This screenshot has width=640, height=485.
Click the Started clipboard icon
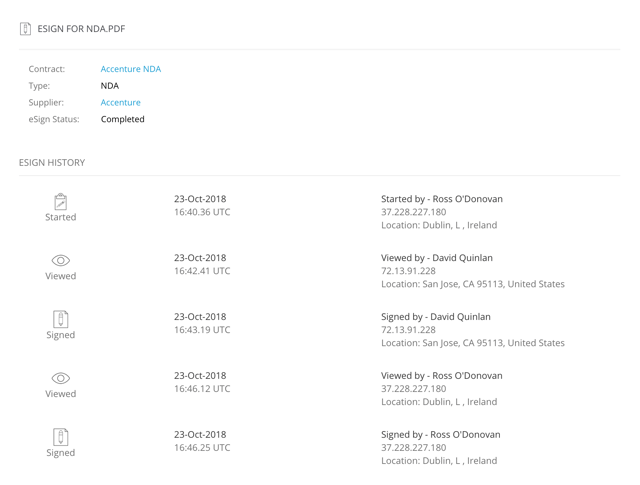[60, 201]
